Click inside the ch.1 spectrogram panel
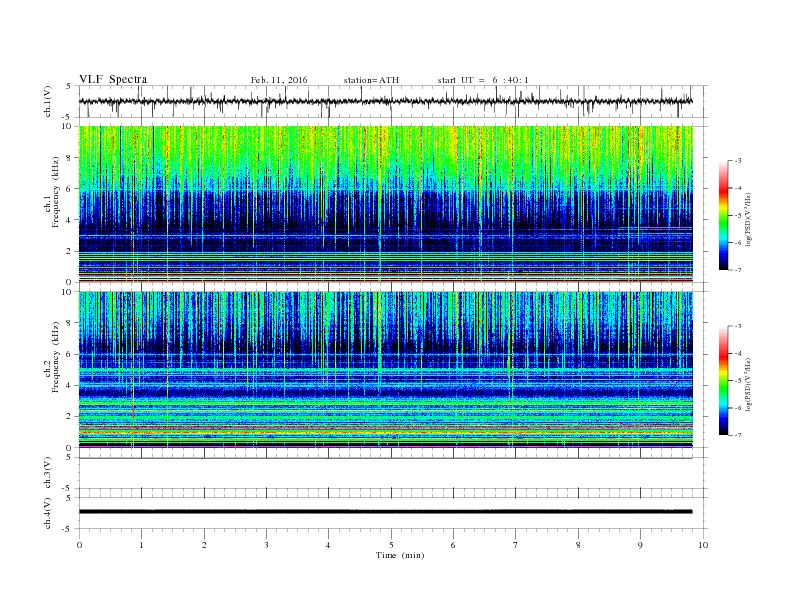The height and width of the screenshot is (612, 792). (x=386, y=204)
